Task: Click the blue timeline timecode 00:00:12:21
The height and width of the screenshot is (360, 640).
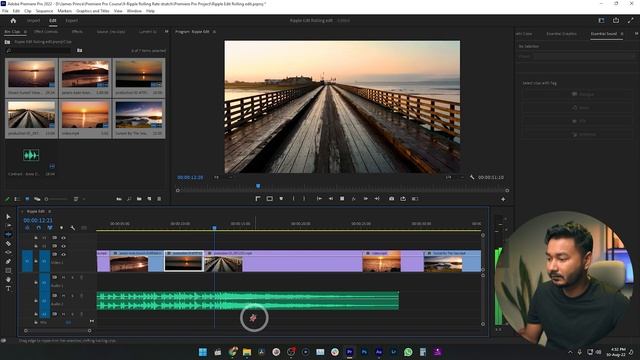Action: [x=38, y=220]
